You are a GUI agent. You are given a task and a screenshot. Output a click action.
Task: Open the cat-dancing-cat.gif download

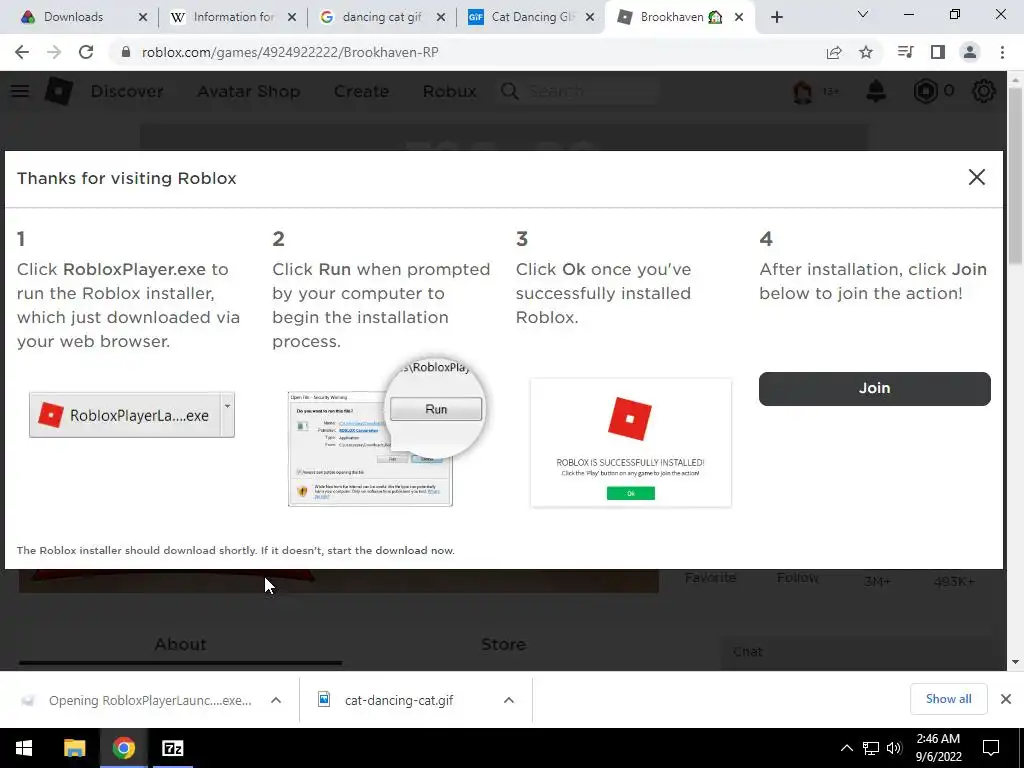pyautogui.click(x=399, y=700)
